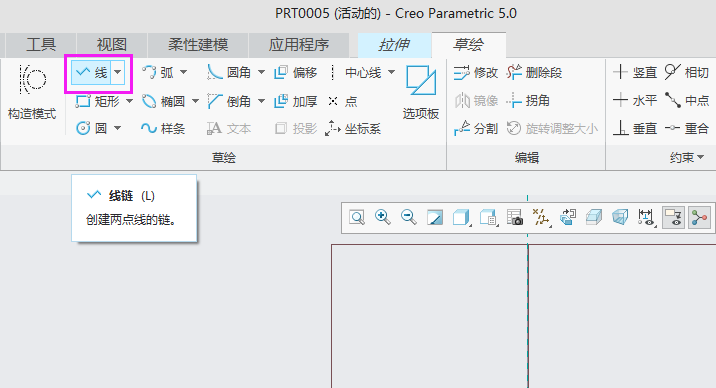
Task: Open the Applications (应用程序) tab
Action: [x=299, y=45]
